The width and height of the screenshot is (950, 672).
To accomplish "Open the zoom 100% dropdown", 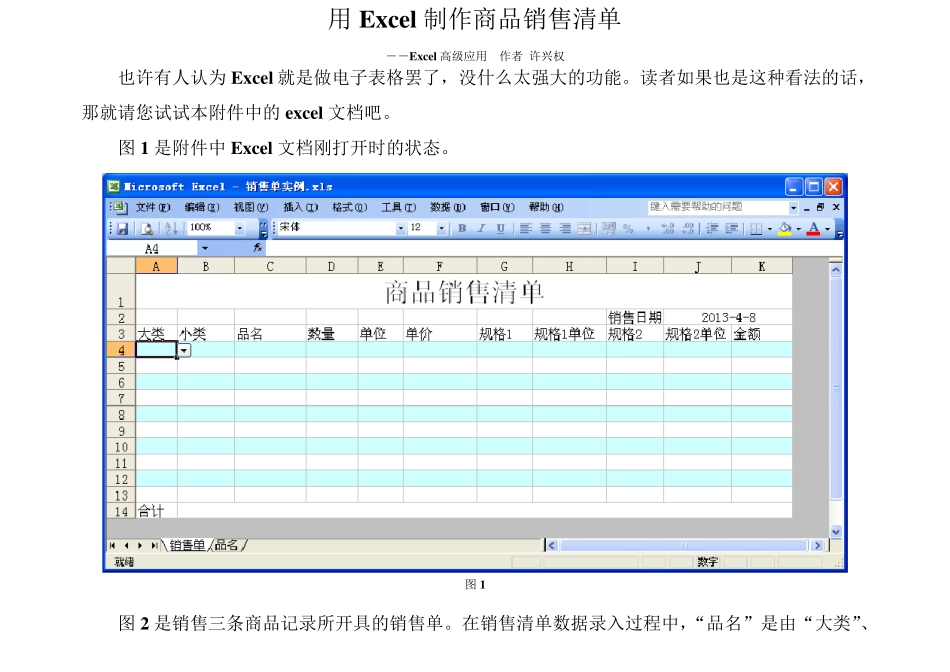I will click(239, 228).
